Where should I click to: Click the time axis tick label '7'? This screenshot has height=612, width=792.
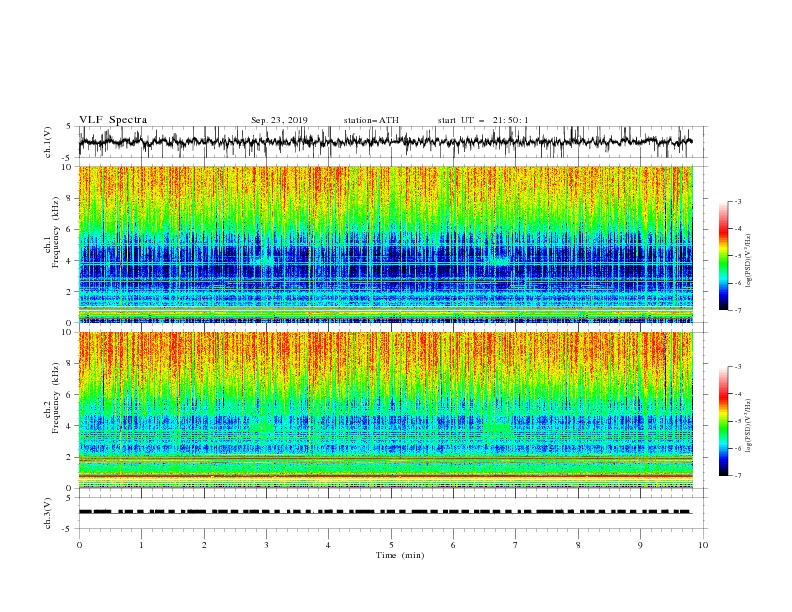pos(516,545)
